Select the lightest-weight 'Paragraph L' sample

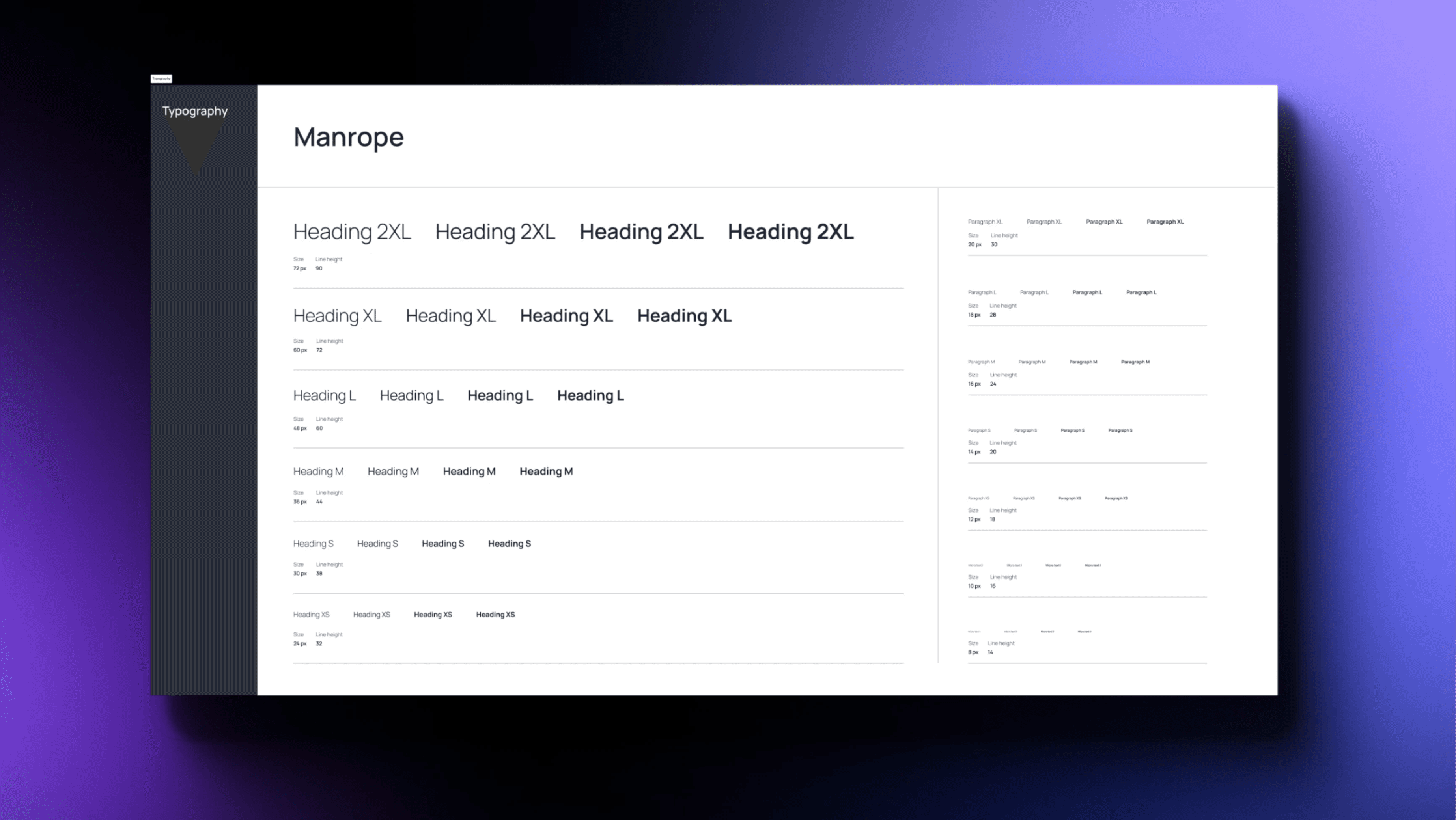pos(982,293)
